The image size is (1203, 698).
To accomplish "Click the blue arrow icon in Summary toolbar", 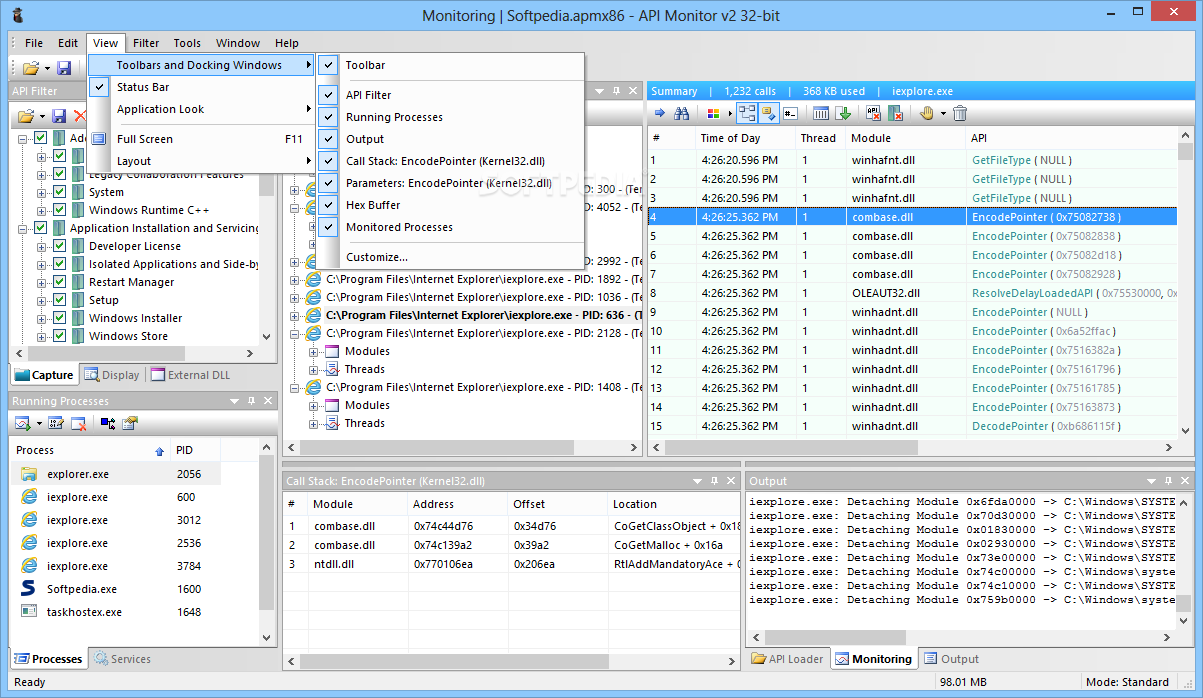I will [x=659, y=114].
